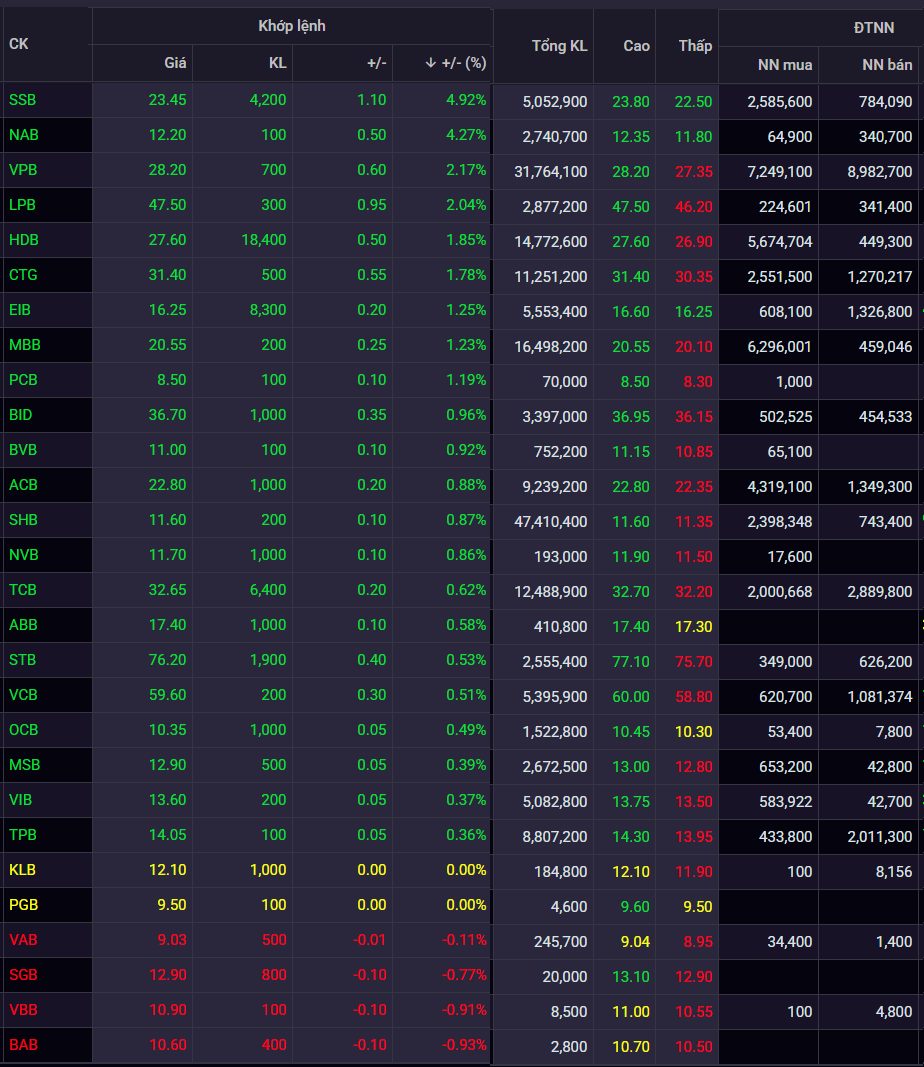The image size is (924, 1067).
Task: Select the VAB stock ticker
Action: point(23,940)
